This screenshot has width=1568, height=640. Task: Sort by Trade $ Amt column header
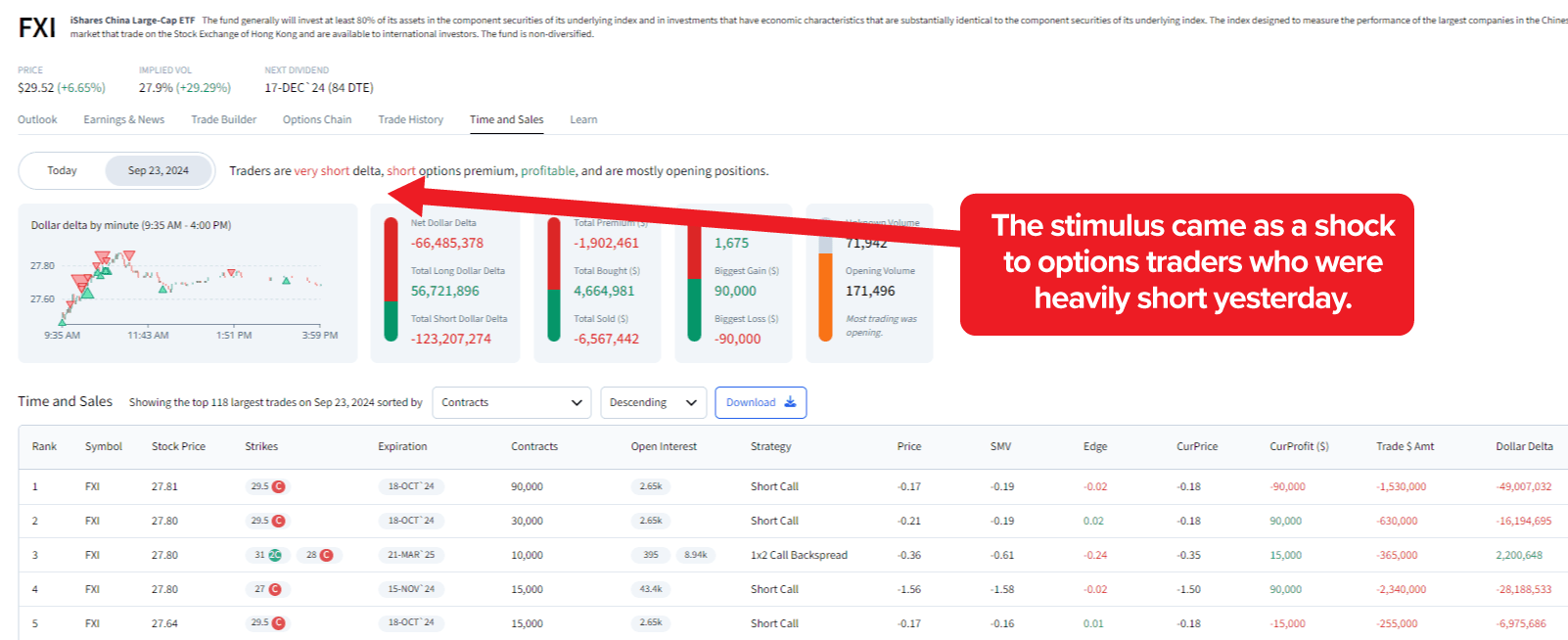pyautogui.click(x=1405, y=446)
